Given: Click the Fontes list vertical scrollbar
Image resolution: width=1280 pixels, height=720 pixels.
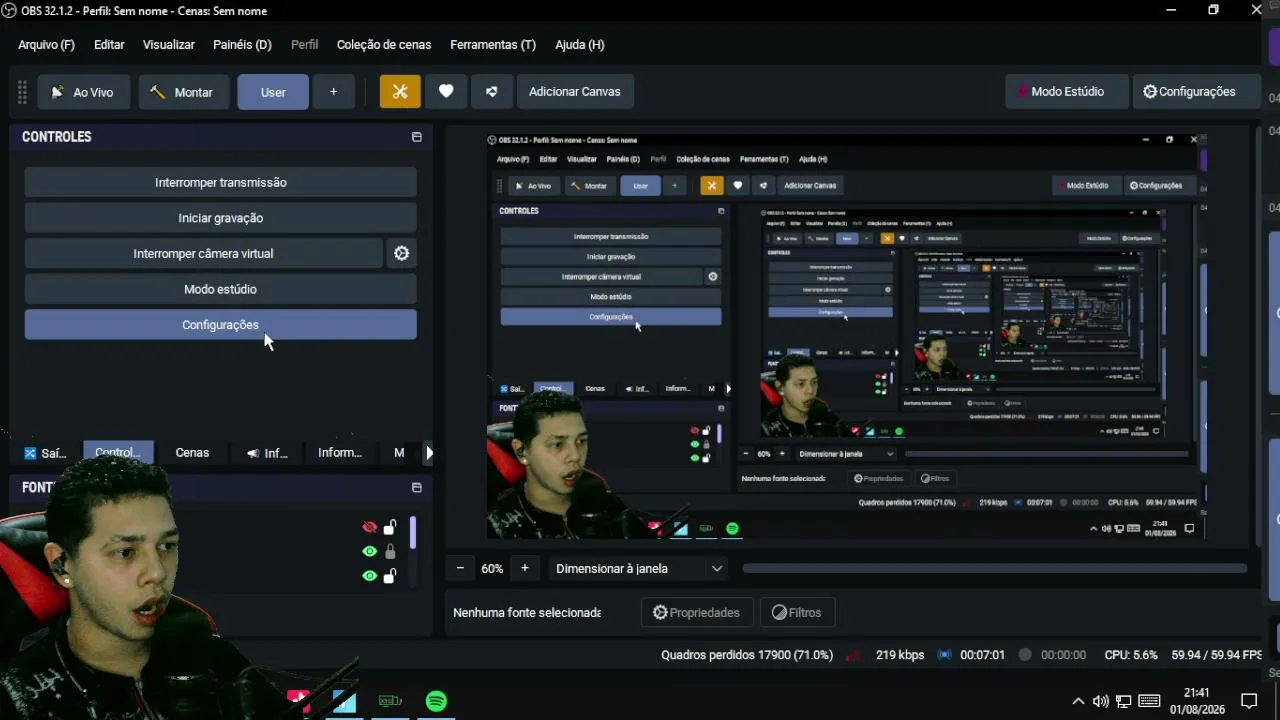Looking at the screenshot, I should point(412,532).
